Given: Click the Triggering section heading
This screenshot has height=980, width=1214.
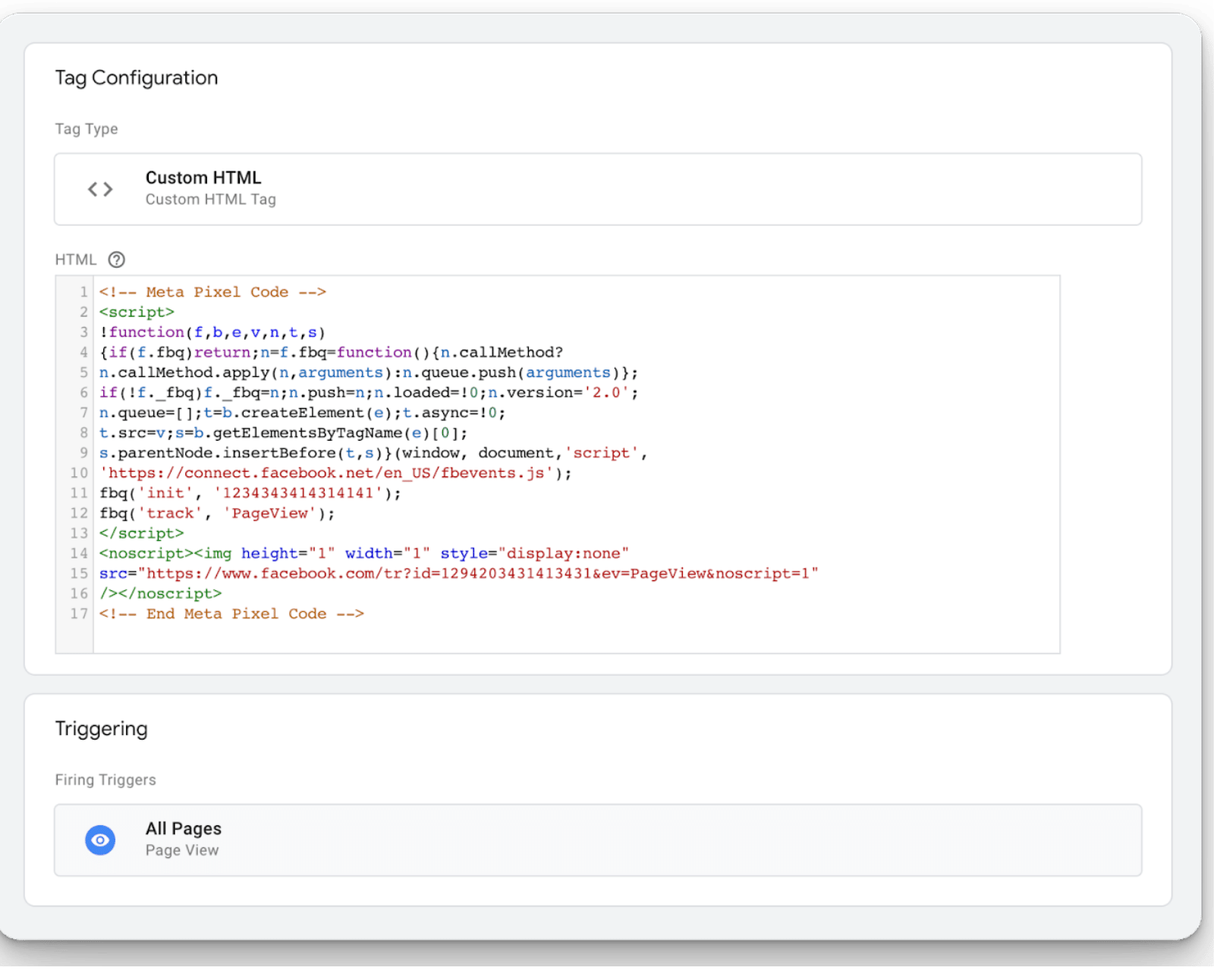Looking at the screenshot, I should tap(102, 729).
